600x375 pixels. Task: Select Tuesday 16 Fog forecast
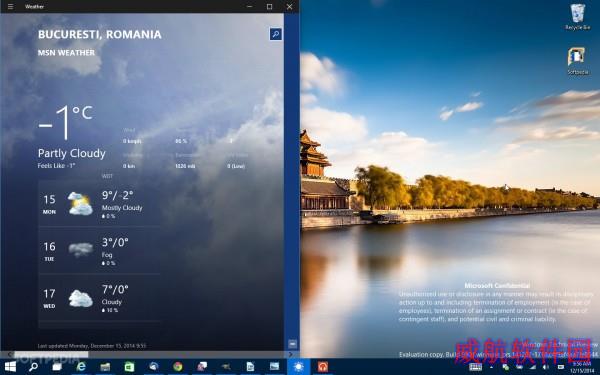(x=99, y=251)
